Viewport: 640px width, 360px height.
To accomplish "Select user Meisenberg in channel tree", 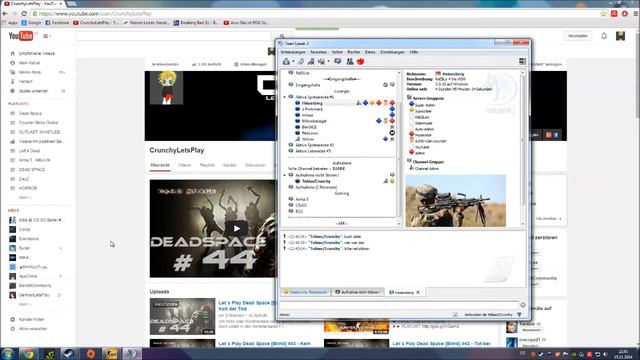I will [x=312, y=103].
